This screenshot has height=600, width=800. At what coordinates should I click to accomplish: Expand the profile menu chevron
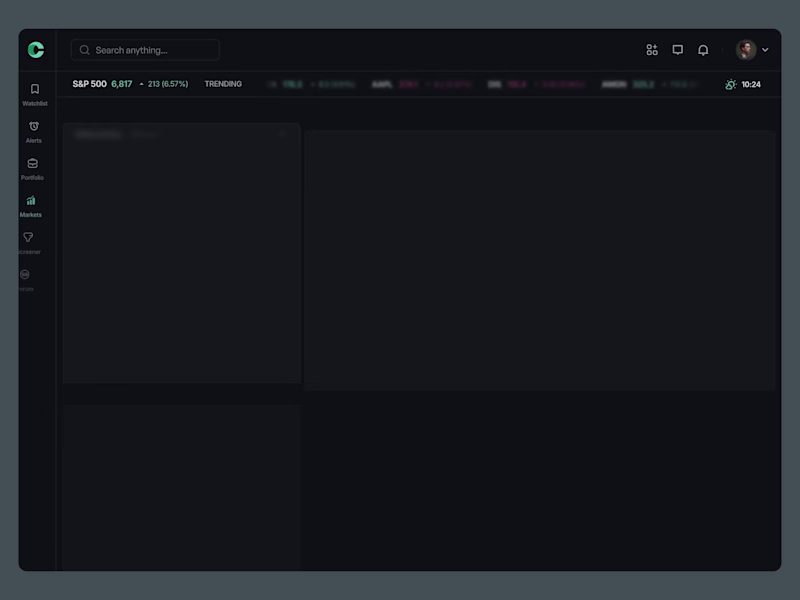pos(765,50)
